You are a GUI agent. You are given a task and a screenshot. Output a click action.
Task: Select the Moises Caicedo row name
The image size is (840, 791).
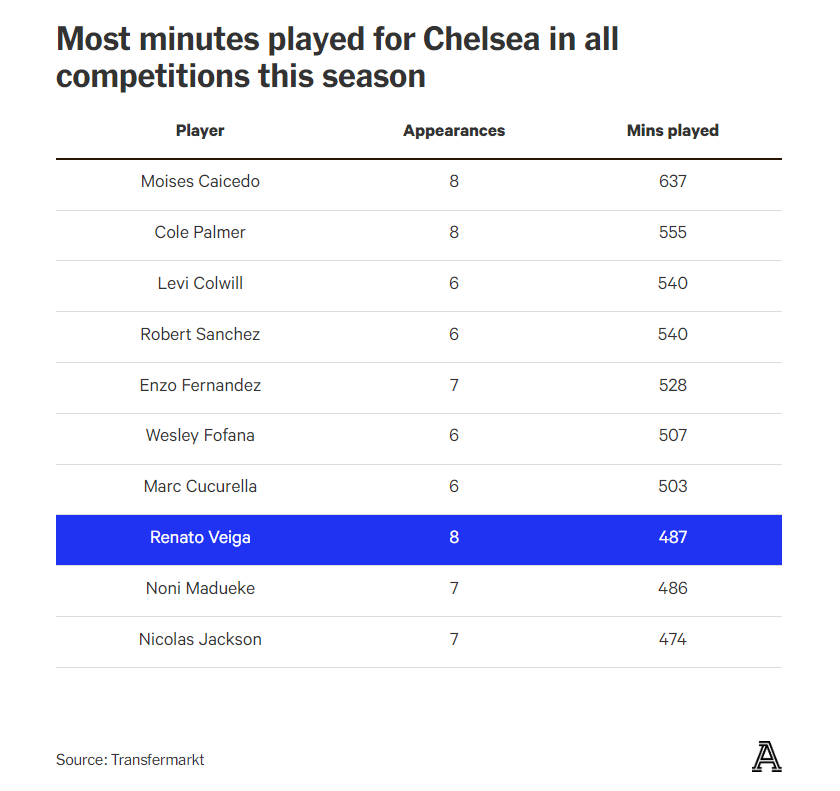pyautogui.click(x=200, y=182)
